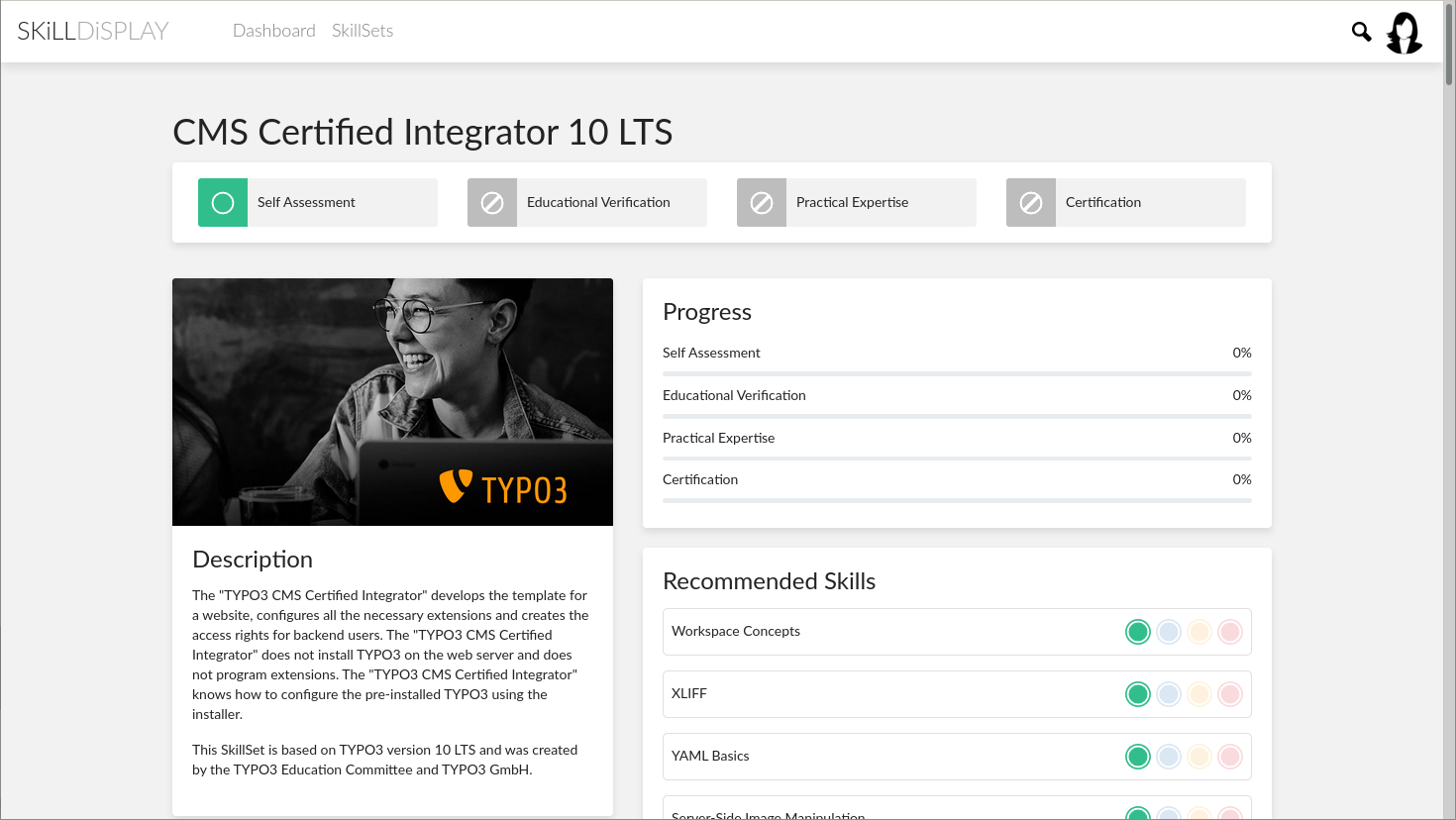Image resolution: width=1456 pixels, height=820 pixels.
Task: Toggle green self-assessment dot for Workspace Concepts
Action: coord(1138,632)
